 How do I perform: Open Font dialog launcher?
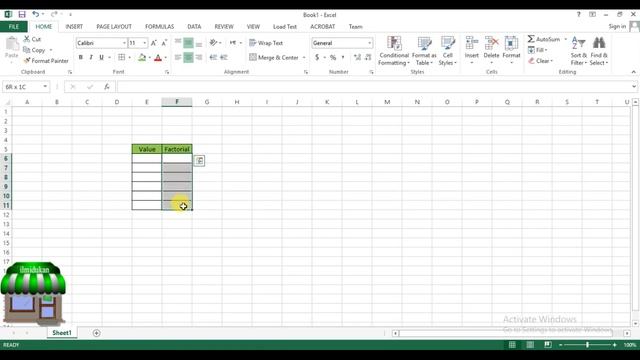(167, 72)
